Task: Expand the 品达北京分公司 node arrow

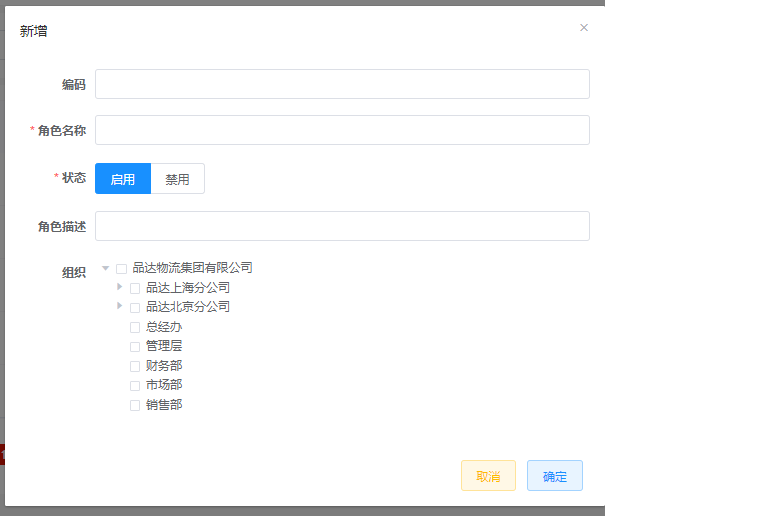Action: 120,306
